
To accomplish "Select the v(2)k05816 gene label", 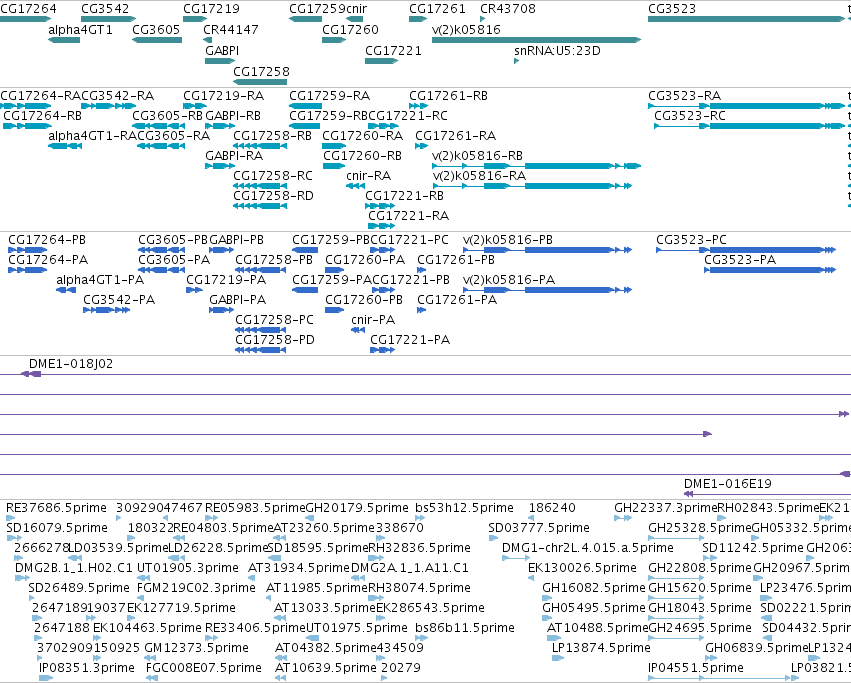I will coord(466,29).
